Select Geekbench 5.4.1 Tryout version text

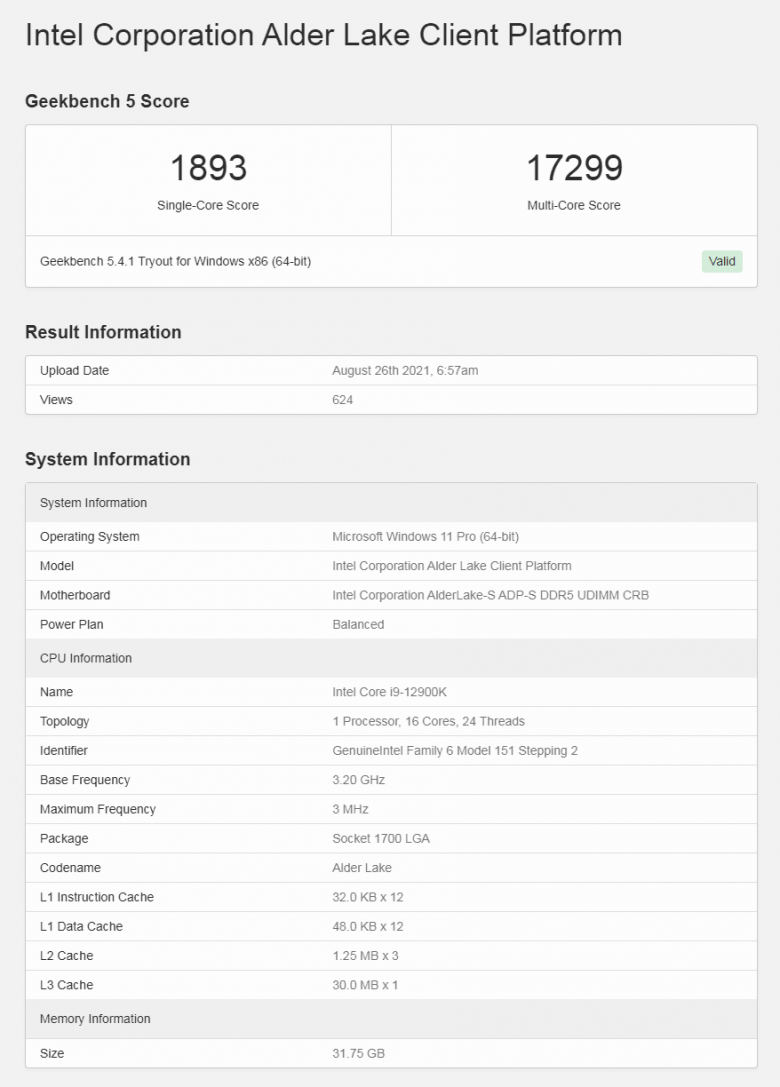tap(175, 261)
